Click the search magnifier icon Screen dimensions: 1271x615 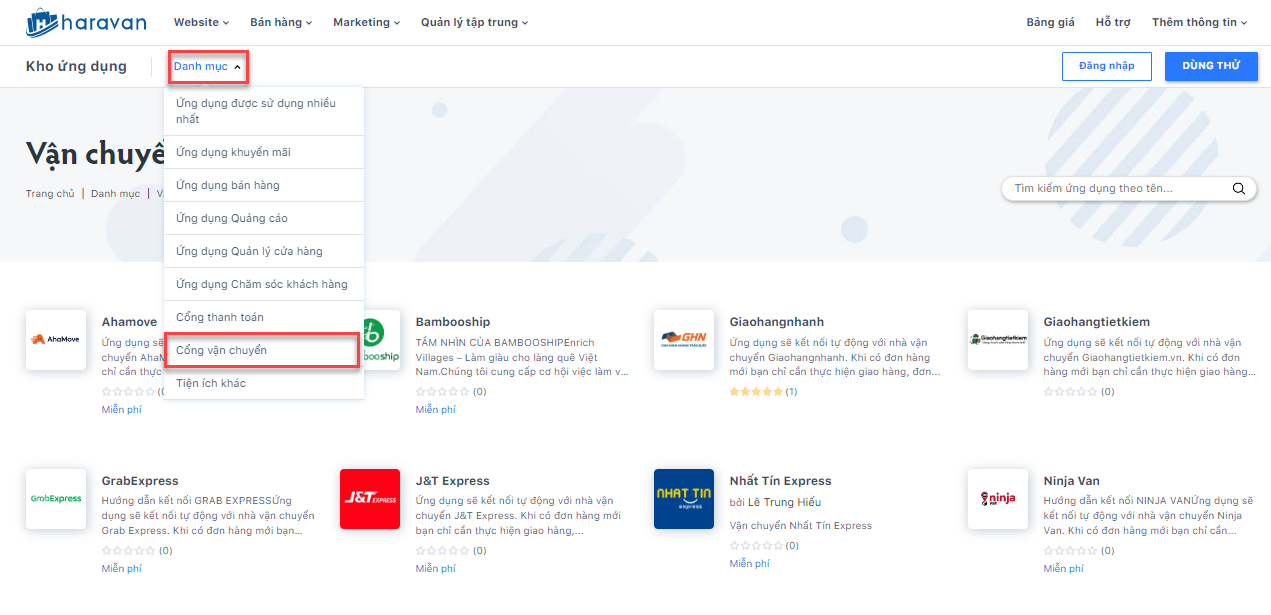(x=1238, y=188)
